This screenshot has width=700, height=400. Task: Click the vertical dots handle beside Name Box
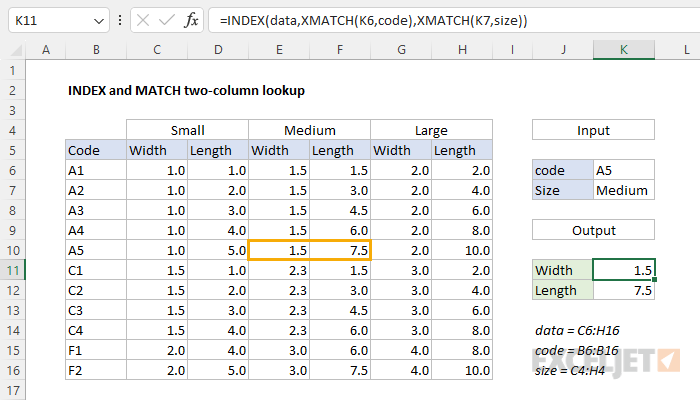point(120,20)
